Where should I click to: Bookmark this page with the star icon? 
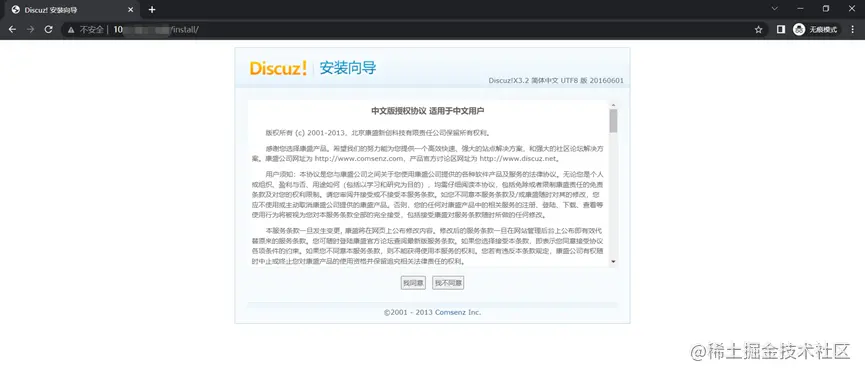[x=759, y=29]
